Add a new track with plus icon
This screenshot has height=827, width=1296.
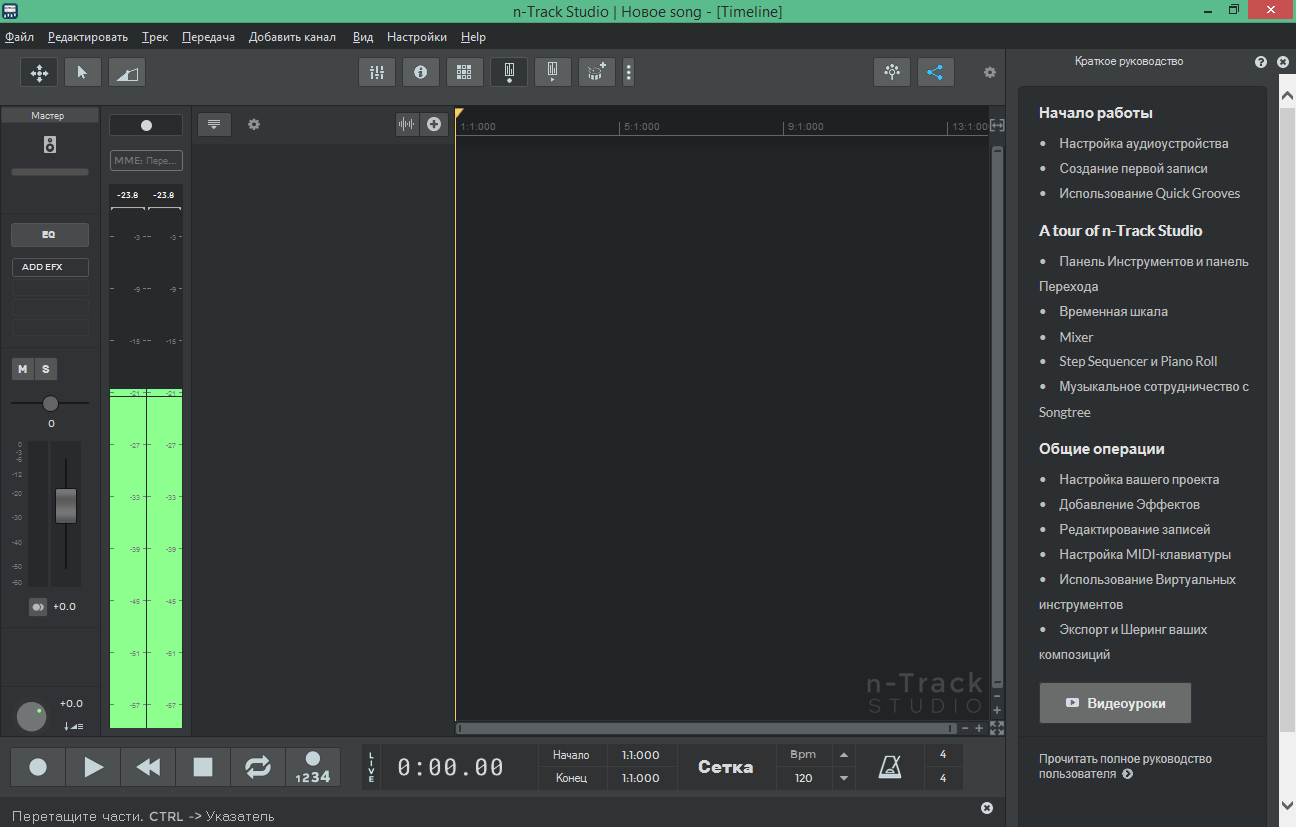[x=433, y=124]
